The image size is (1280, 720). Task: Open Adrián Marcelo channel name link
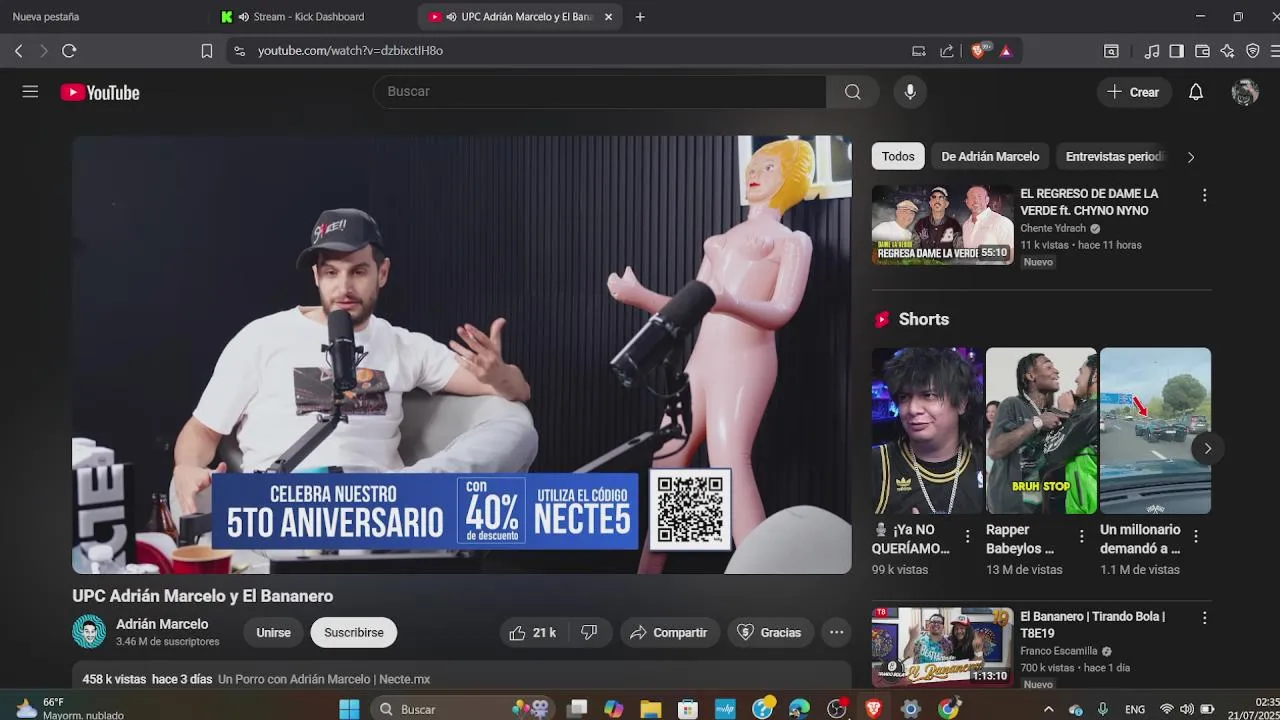[162, 624]
